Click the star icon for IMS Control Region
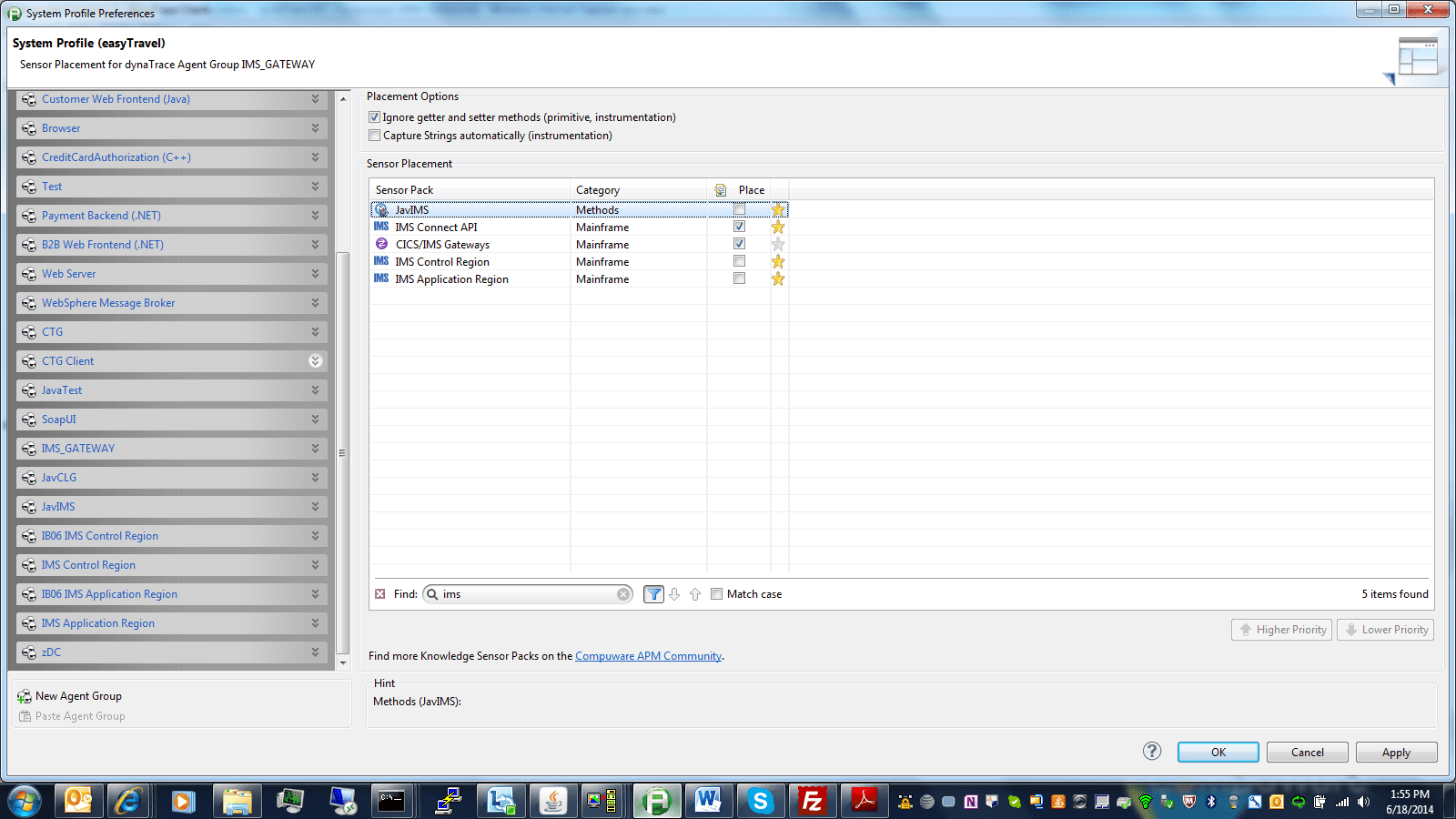 pos(778,262)
